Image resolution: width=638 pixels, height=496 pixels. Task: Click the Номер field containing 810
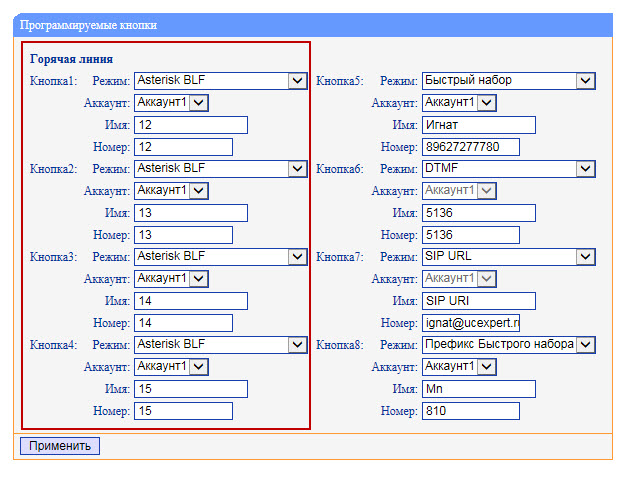[471, 411]
